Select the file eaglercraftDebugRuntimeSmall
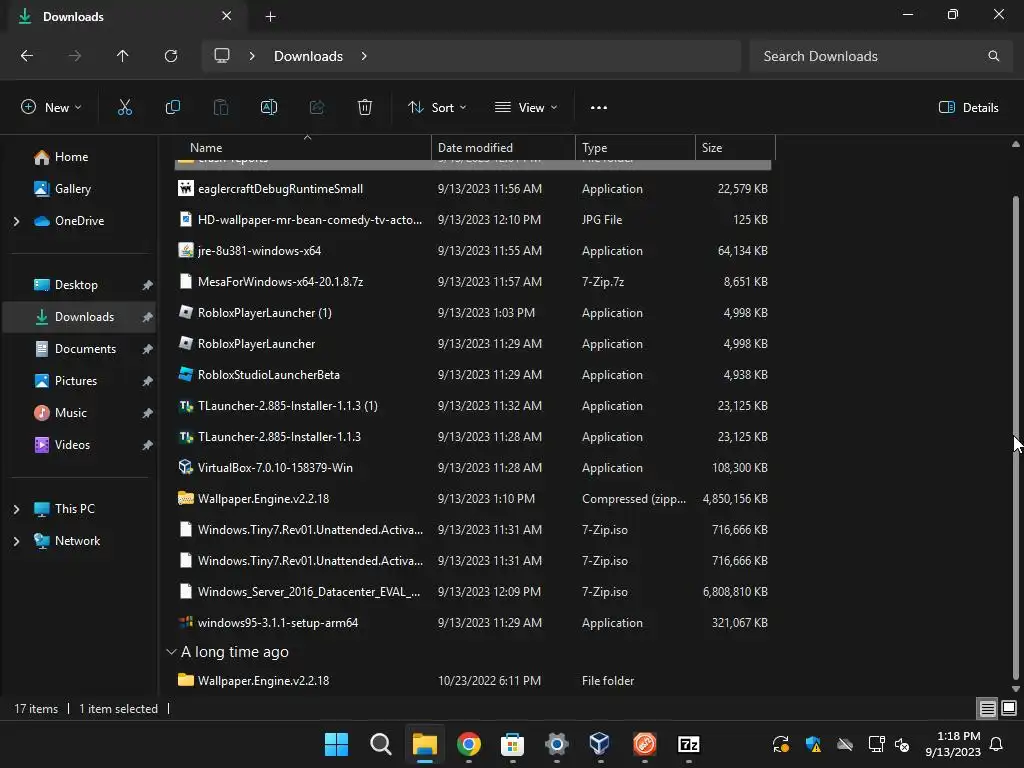 pos(473,189)
